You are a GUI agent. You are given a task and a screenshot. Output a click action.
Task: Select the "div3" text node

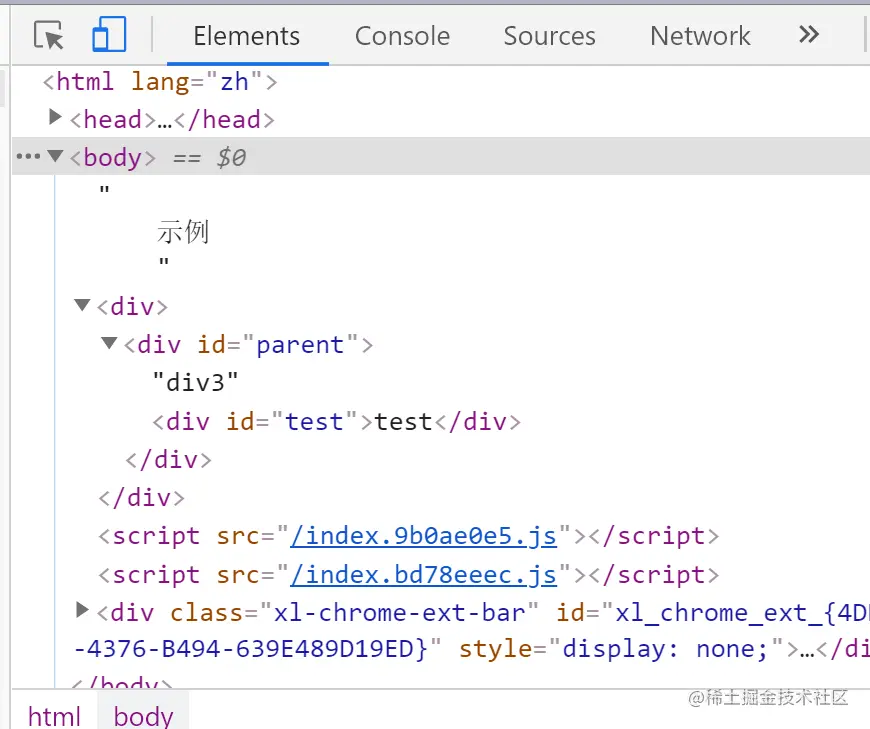(x=196, y=383)
